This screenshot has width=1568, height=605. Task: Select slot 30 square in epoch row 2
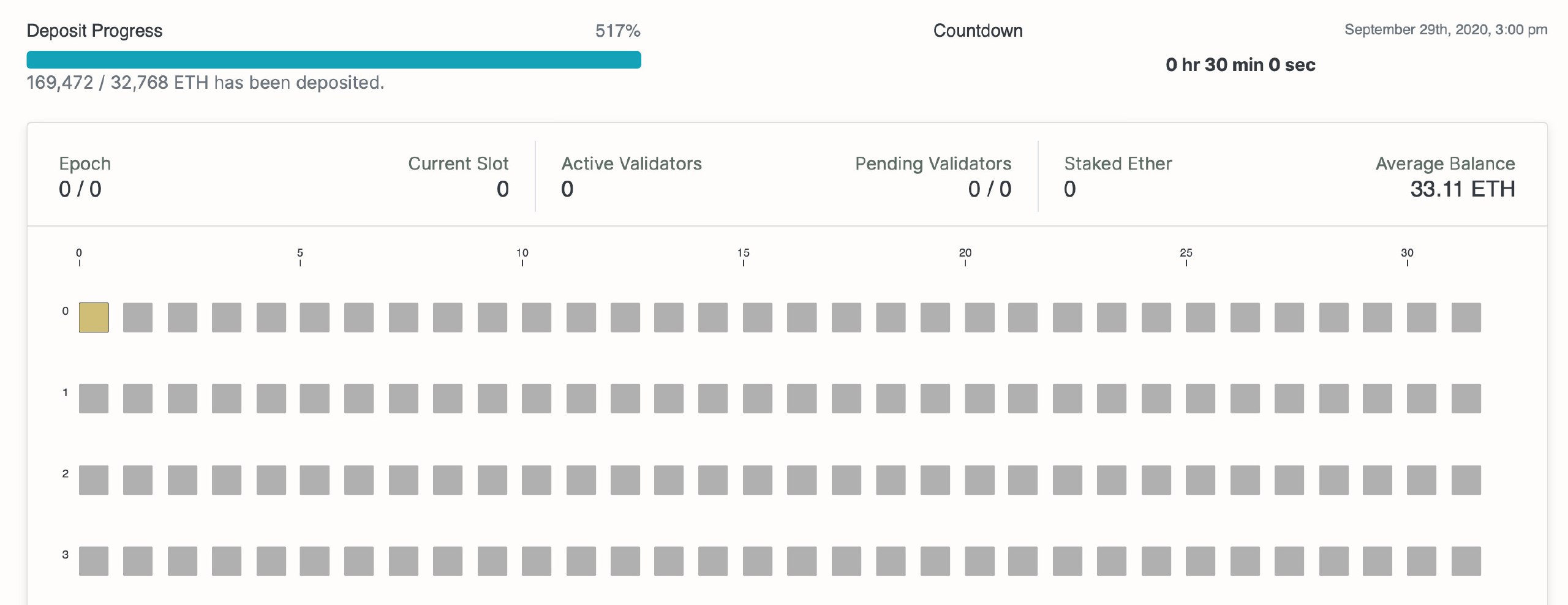1422,480
